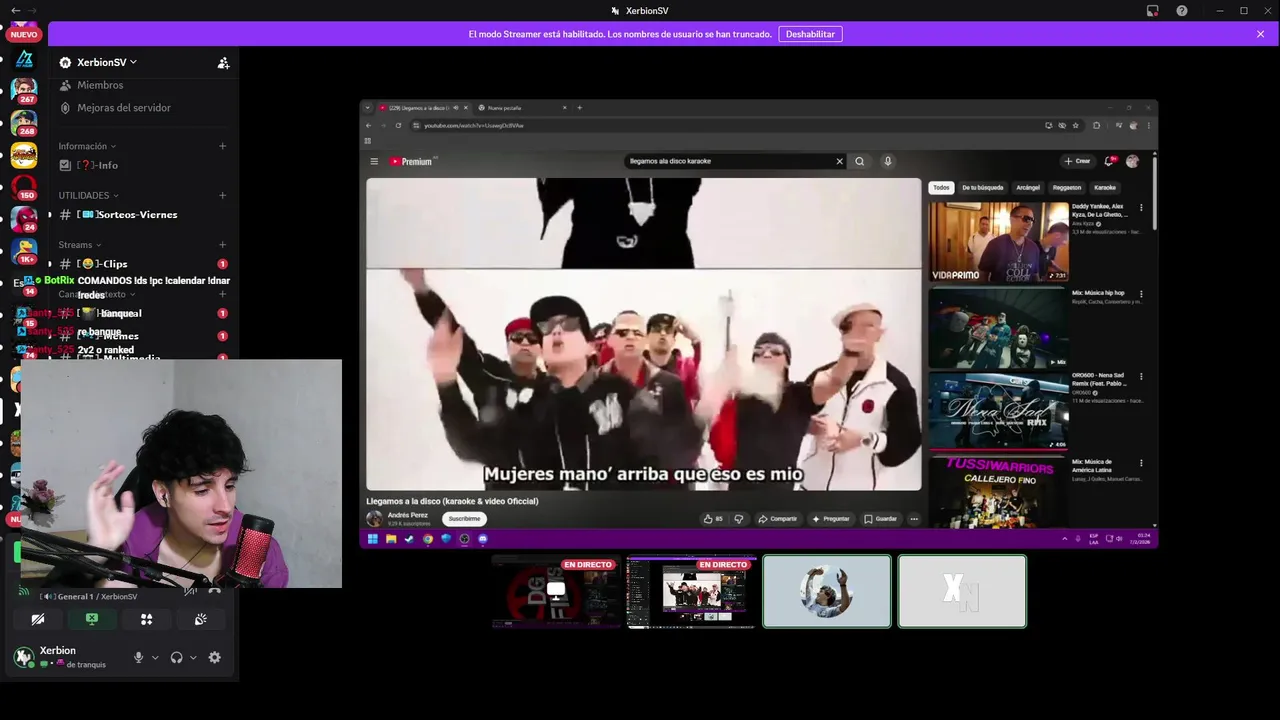Open the server with 150 badge
The image size is (1280, 720).
pos(24,186)
